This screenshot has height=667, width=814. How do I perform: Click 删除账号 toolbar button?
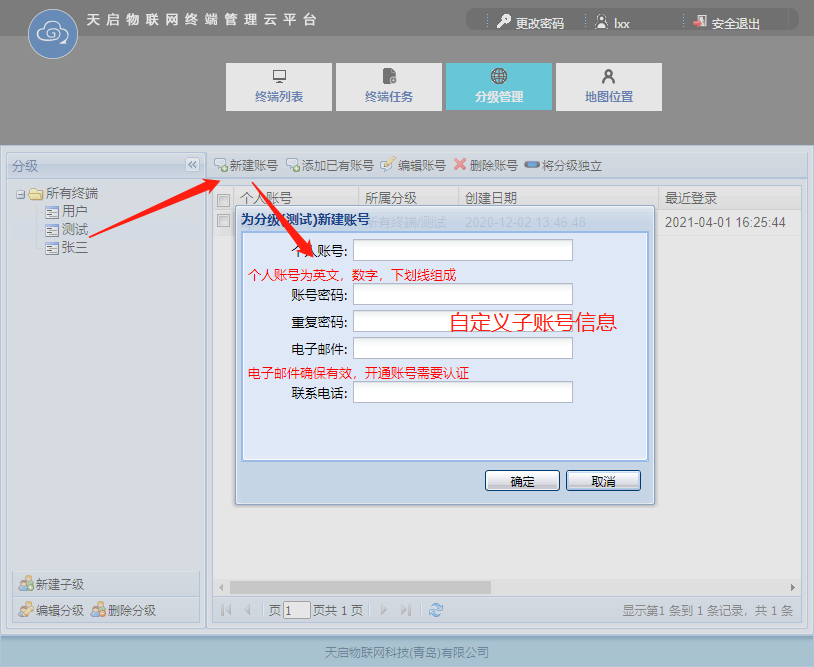486,166
